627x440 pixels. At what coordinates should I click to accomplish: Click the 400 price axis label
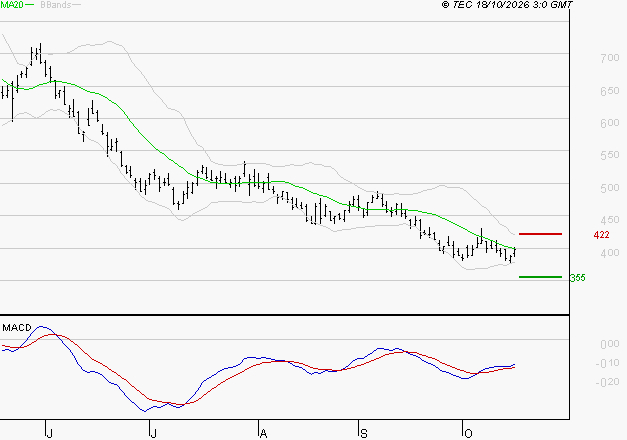(610, 252)
